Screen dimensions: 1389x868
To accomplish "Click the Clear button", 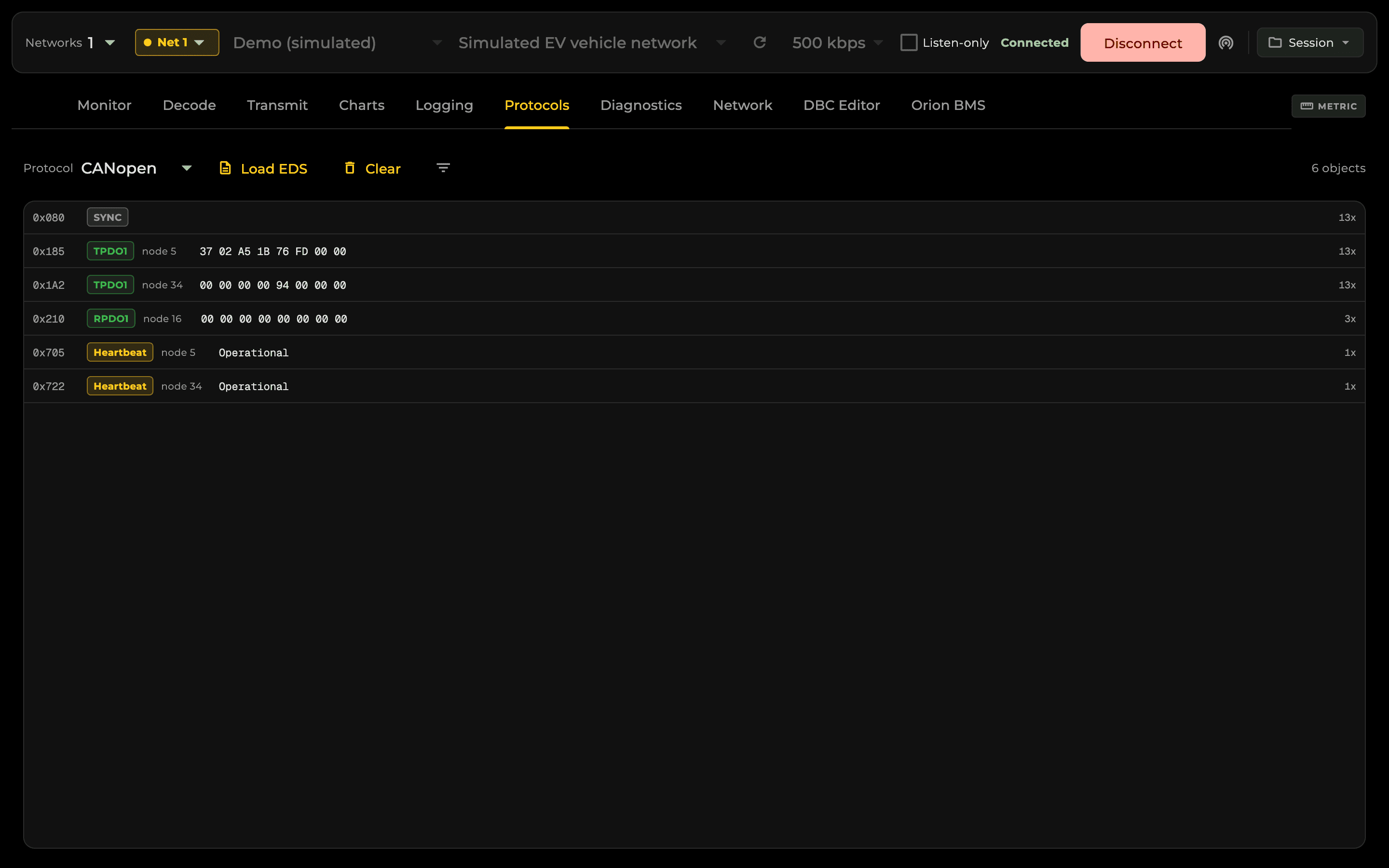I will 372,168.
